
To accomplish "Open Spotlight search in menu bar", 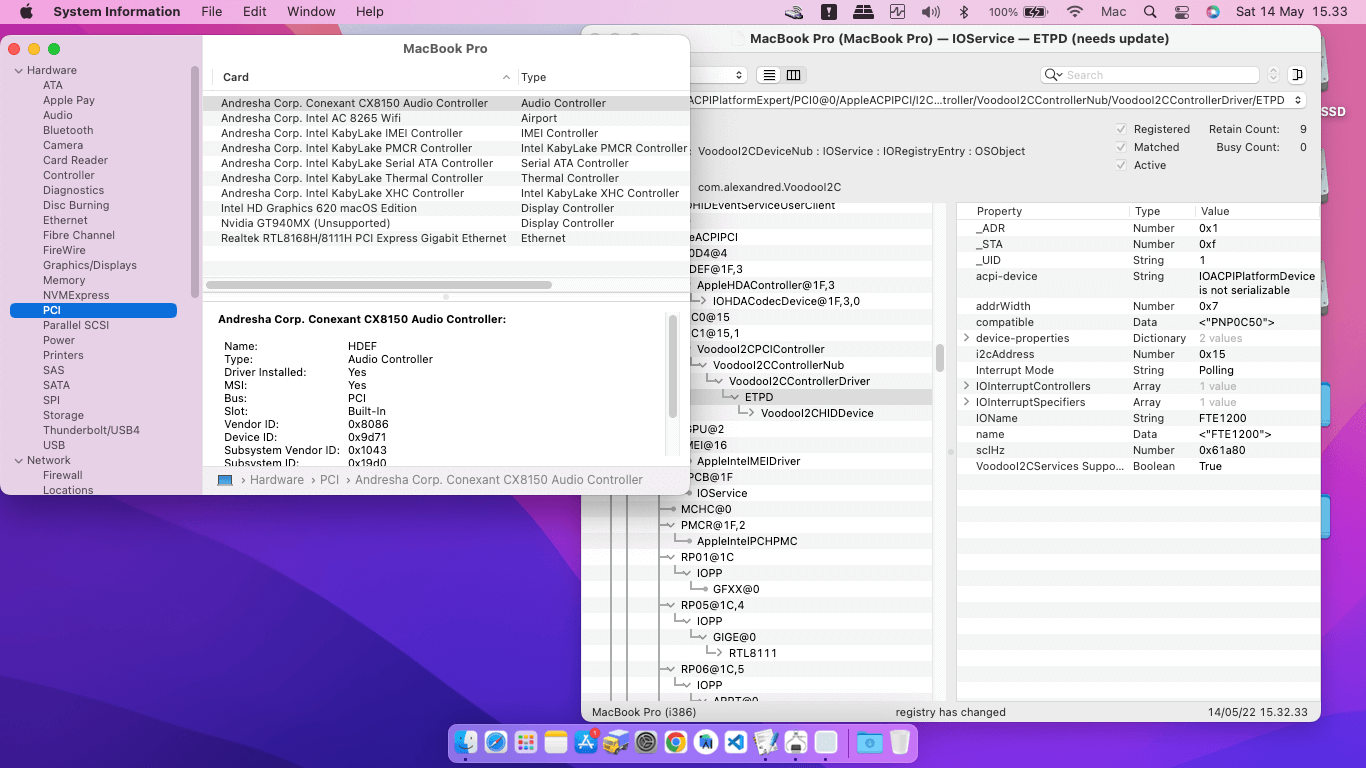I will [x=1151, y=12].
